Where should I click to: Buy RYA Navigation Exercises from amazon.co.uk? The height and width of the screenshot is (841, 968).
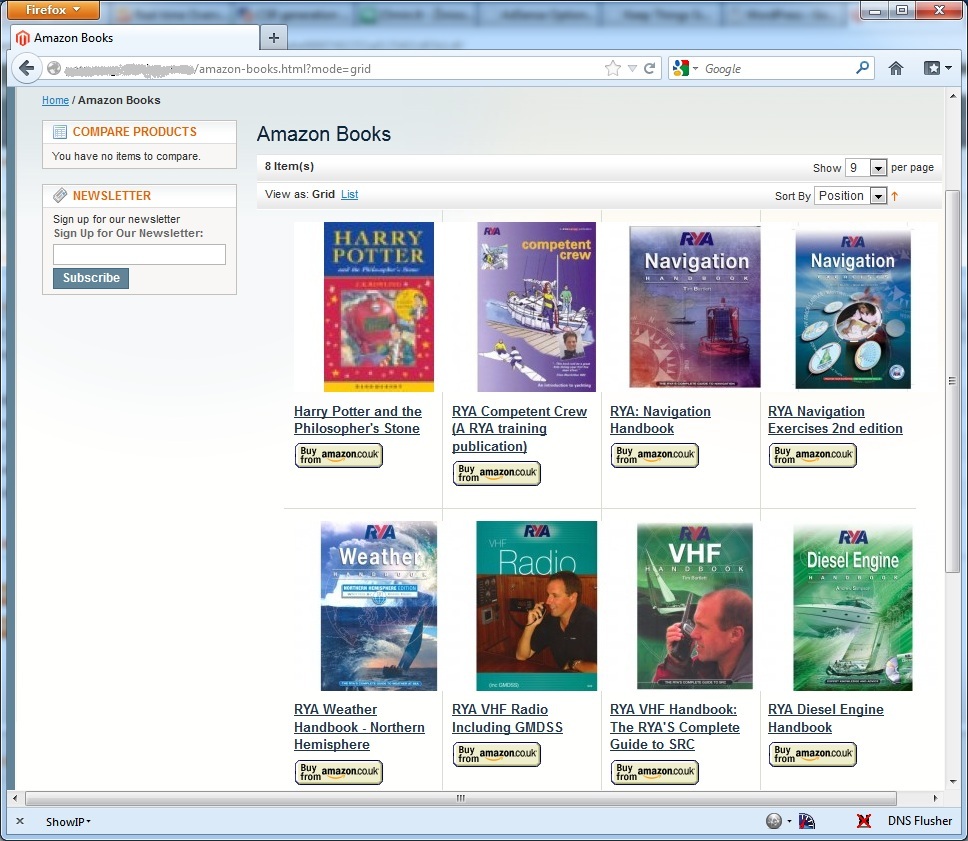[813, 455]
